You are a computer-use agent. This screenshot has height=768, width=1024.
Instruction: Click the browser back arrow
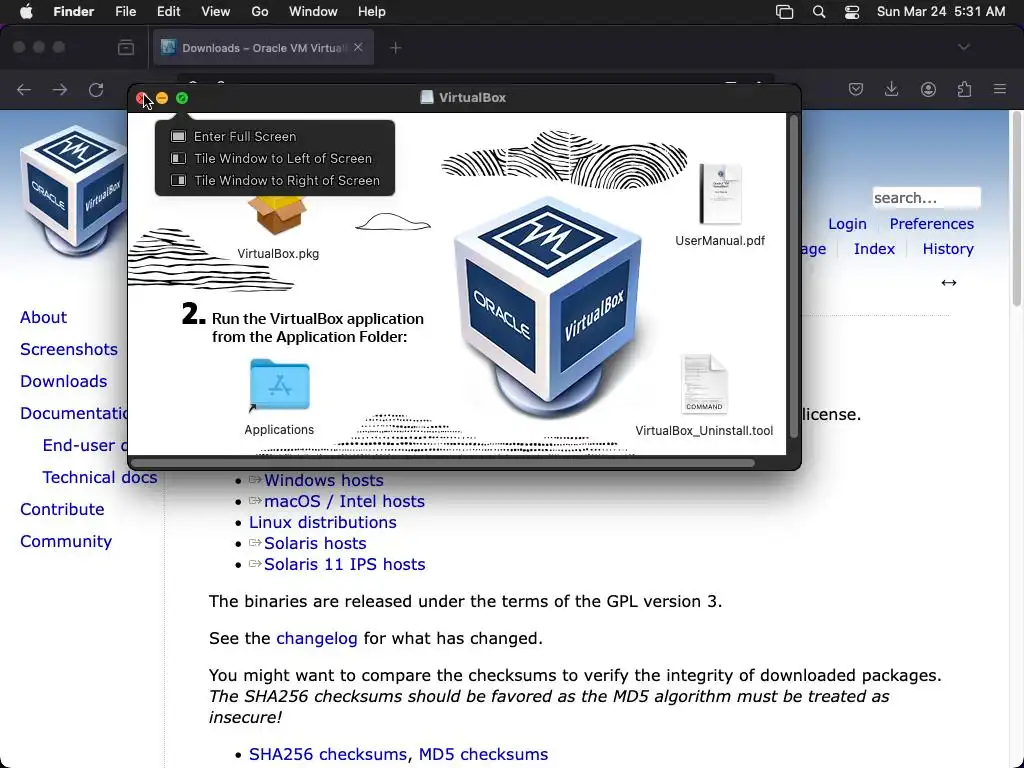coord(24,89)
